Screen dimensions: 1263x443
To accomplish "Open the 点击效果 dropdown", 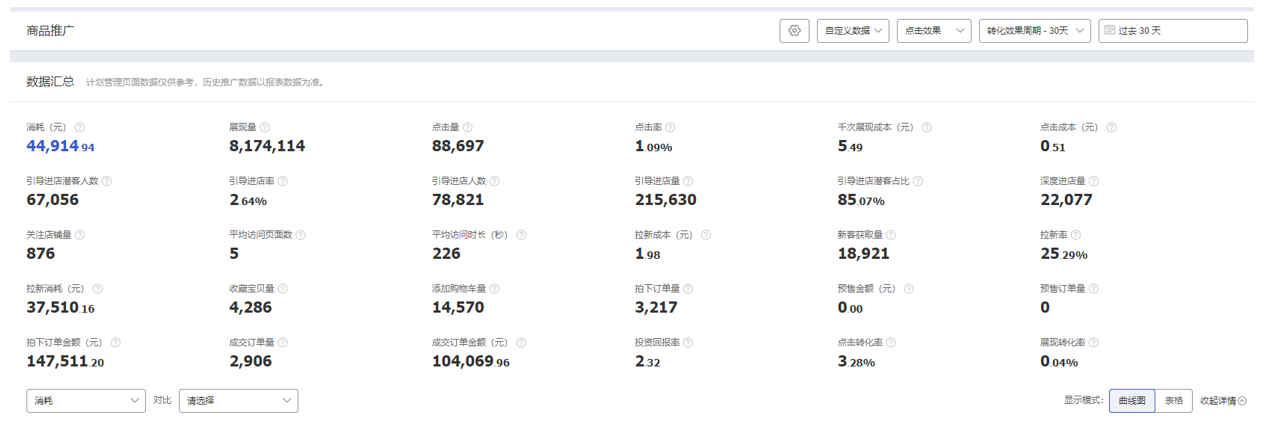I will tap(934, 31).
